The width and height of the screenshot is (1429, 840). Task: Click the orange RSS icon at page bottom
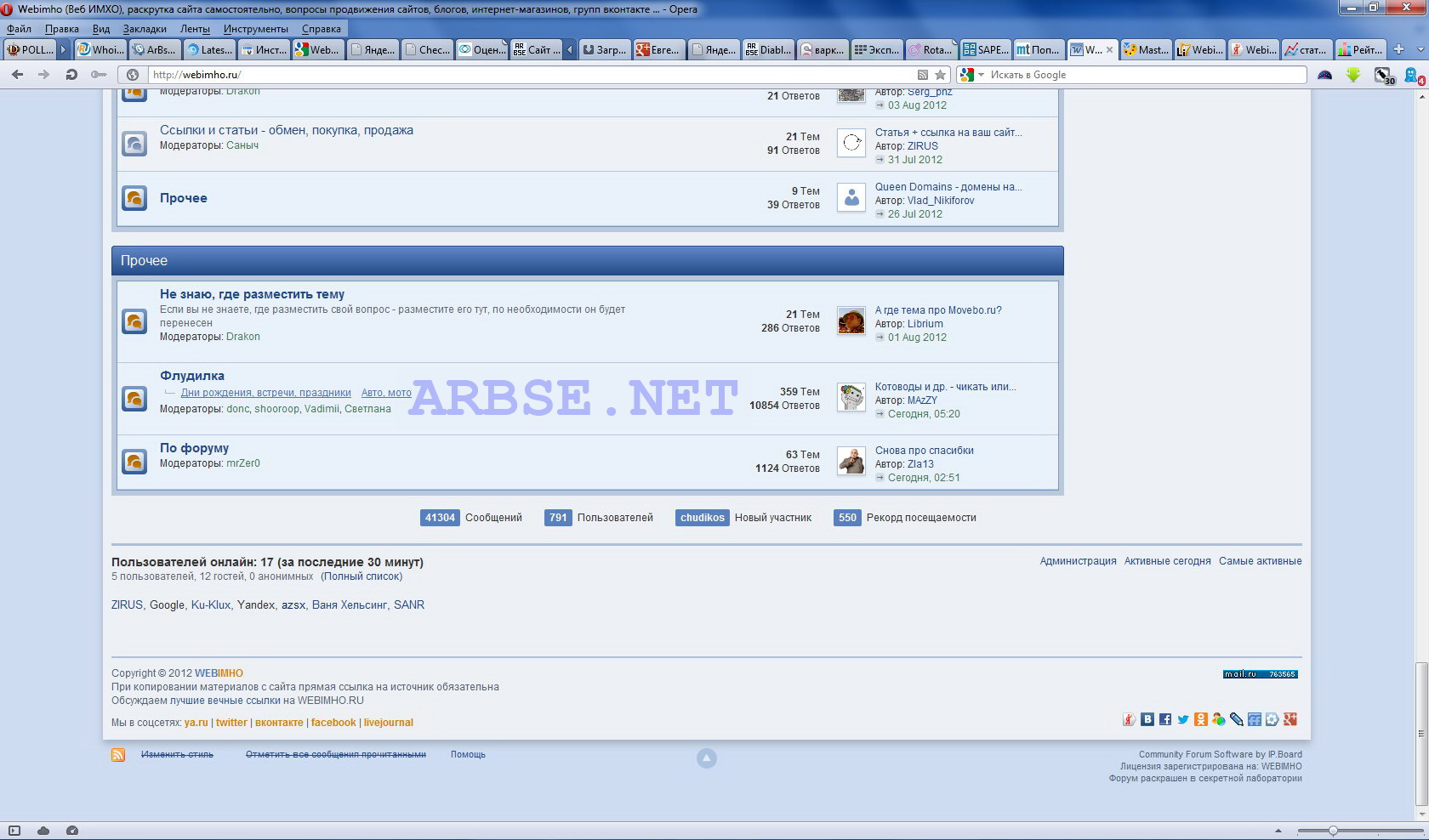[x=118, y=755]
